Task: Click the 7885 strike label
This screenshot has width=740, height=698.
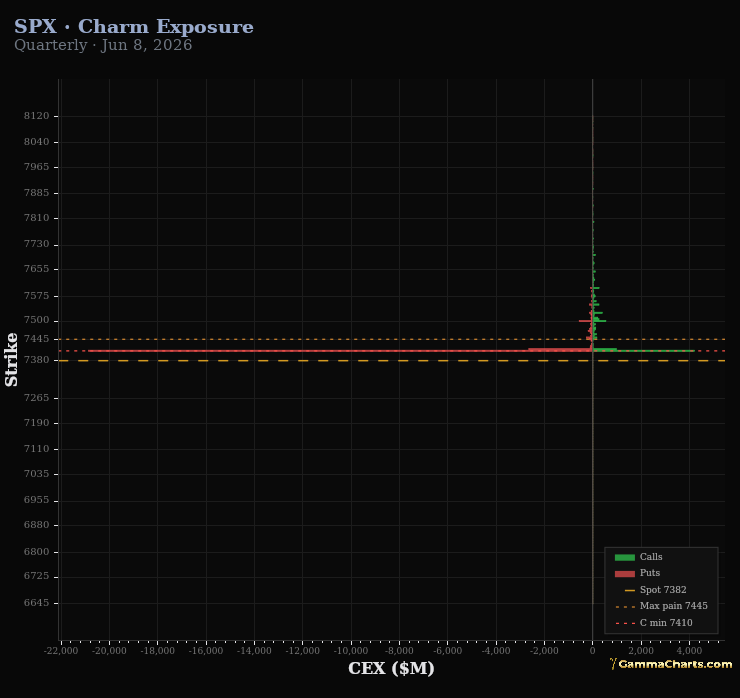Action: tap(37, 193)
